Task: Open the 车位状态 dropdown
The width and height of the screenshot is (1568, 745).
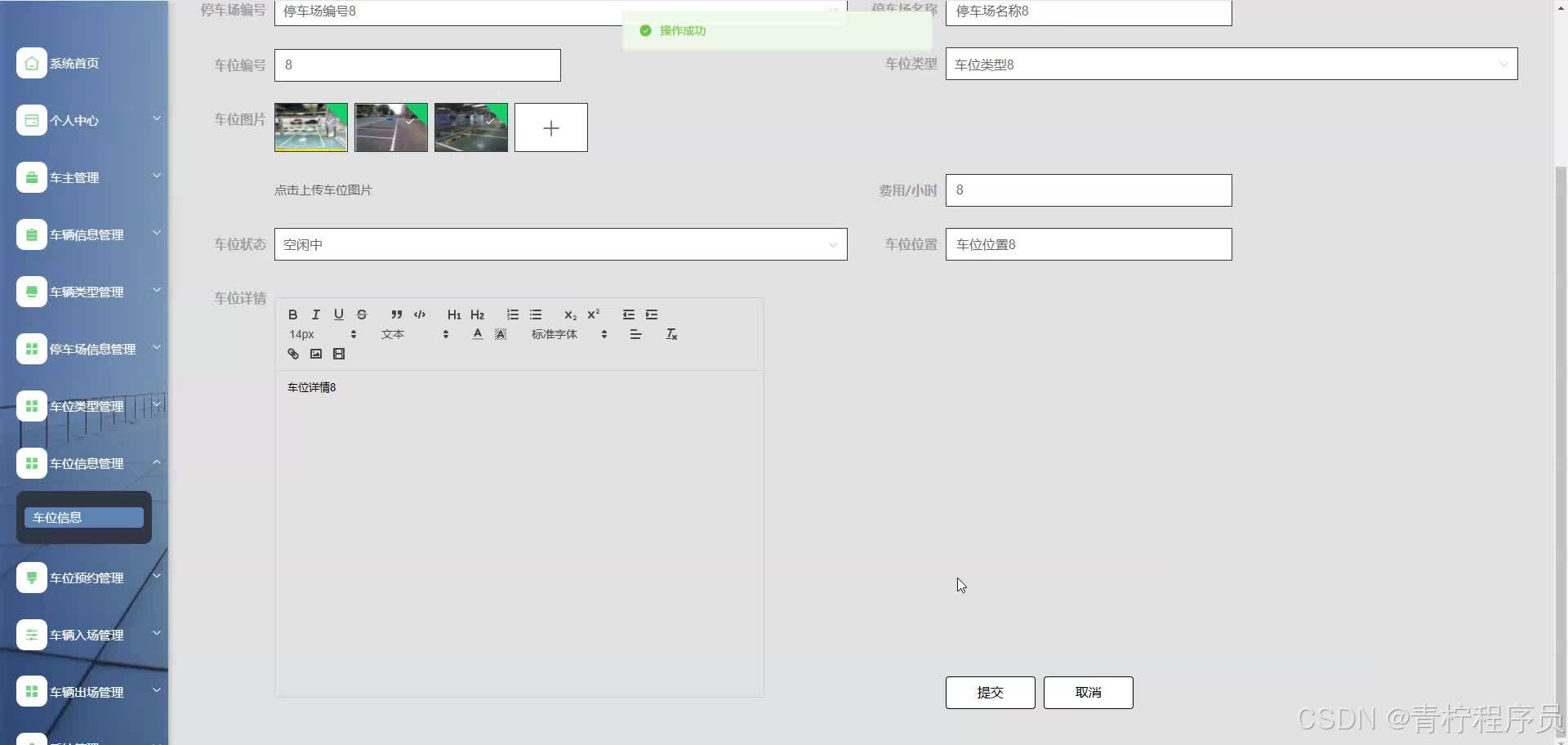Action: point(561,243)
